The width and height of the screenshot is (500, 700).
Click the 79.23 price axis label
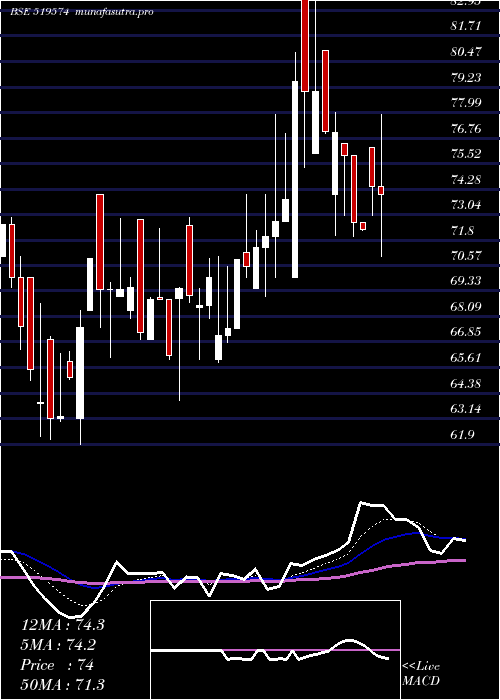click(466, 77)
